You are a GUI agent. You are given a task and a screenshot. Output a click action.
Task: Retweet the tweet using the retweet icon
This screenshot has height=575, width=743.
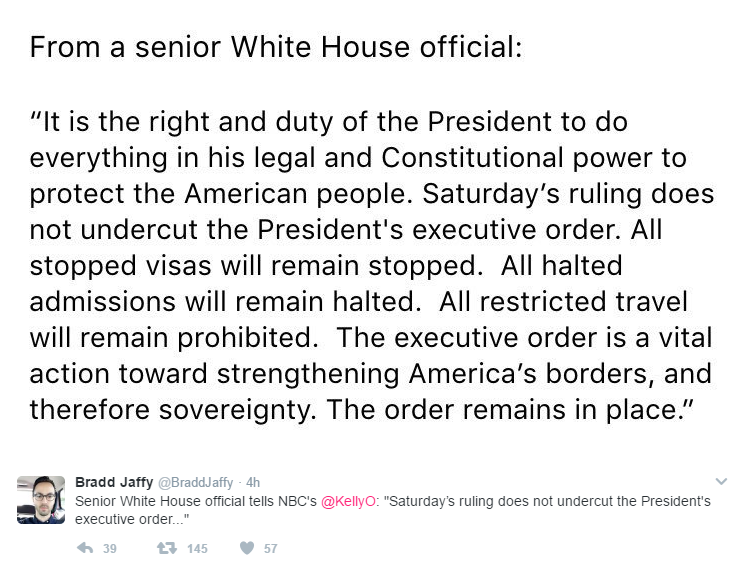pyautogui.click(x=166, y=548)
